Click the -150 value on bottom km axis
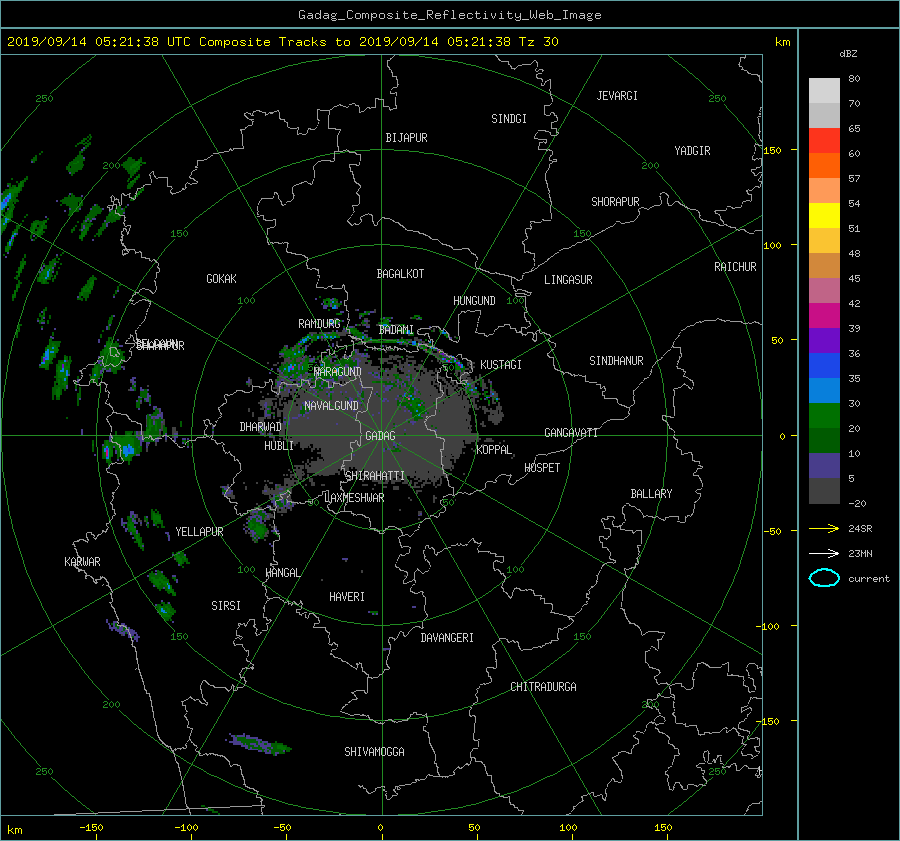This screenshot has width=900, height=841. (x=91, y=828)
